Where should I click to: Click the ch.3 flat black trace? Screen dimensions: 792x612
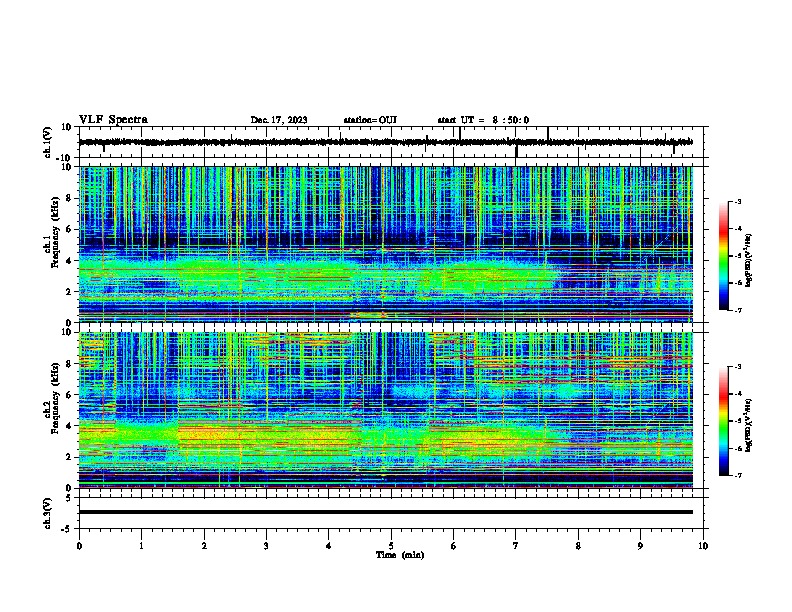coord(385,512)
